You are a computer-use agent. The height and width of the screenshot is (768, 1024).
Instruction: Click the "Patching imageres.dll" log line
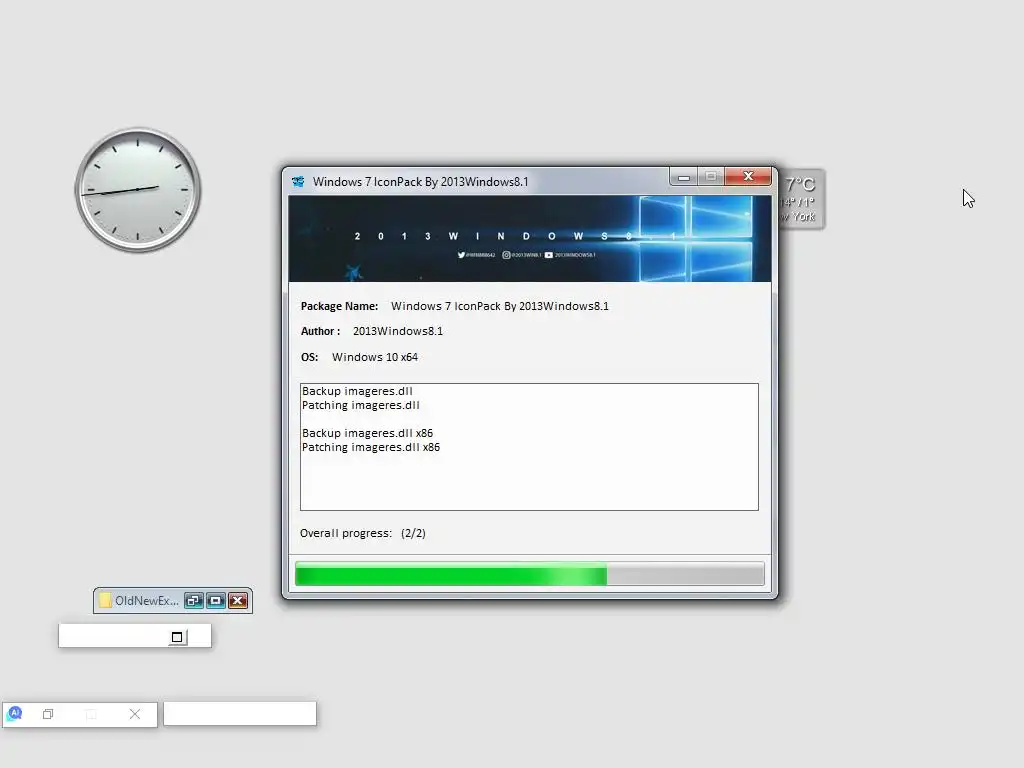pos(360,406)
